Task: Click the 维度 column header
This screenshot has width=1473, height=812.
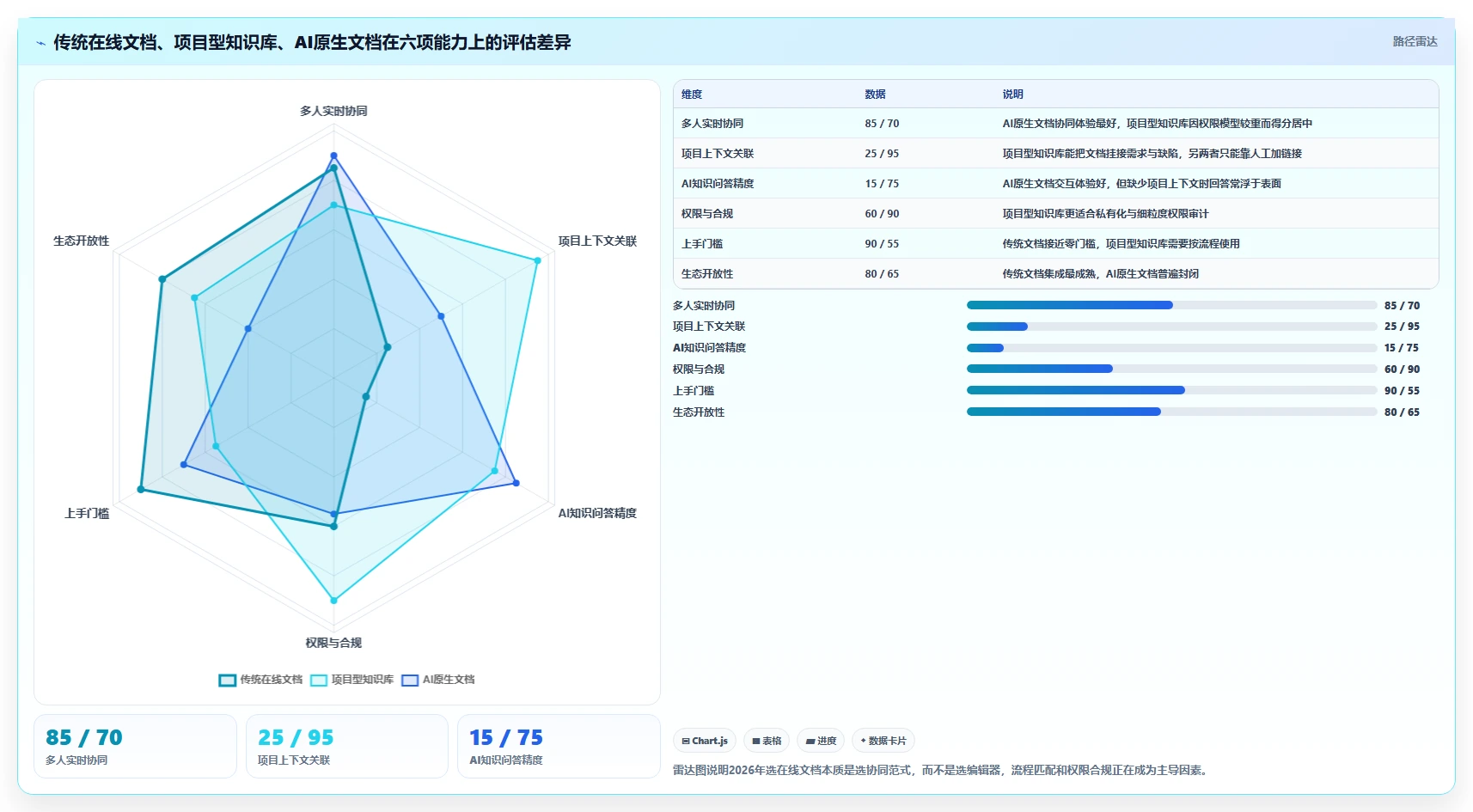Action: click(692, 95)
